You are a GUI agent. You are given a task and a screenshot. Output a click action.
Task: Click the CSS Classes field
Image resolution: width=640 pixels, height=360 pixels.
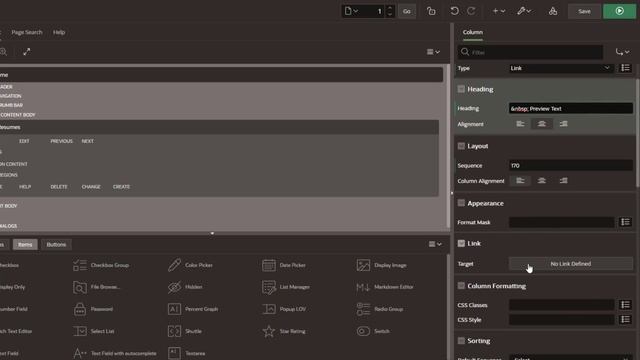point(561,305)
